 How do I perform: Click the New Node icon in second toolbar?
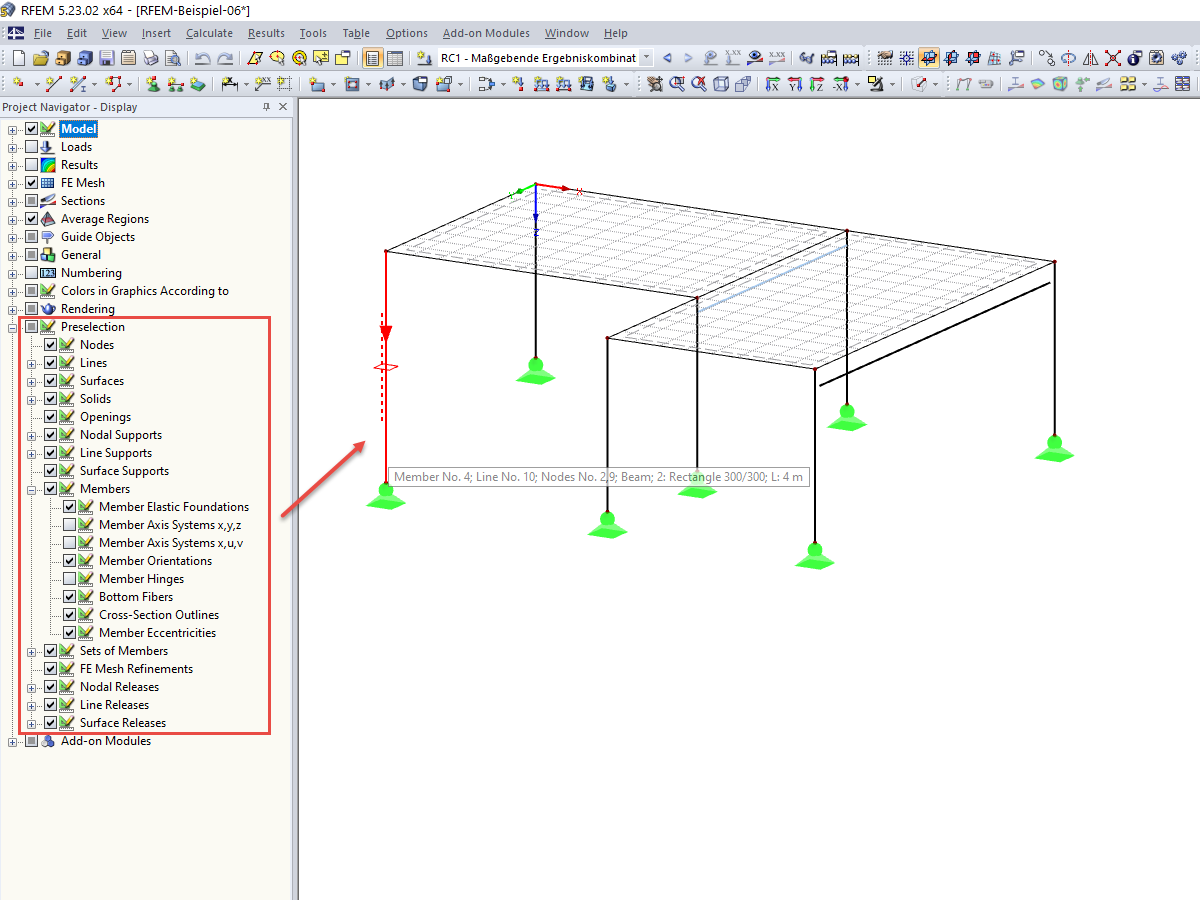pos(20,84)
